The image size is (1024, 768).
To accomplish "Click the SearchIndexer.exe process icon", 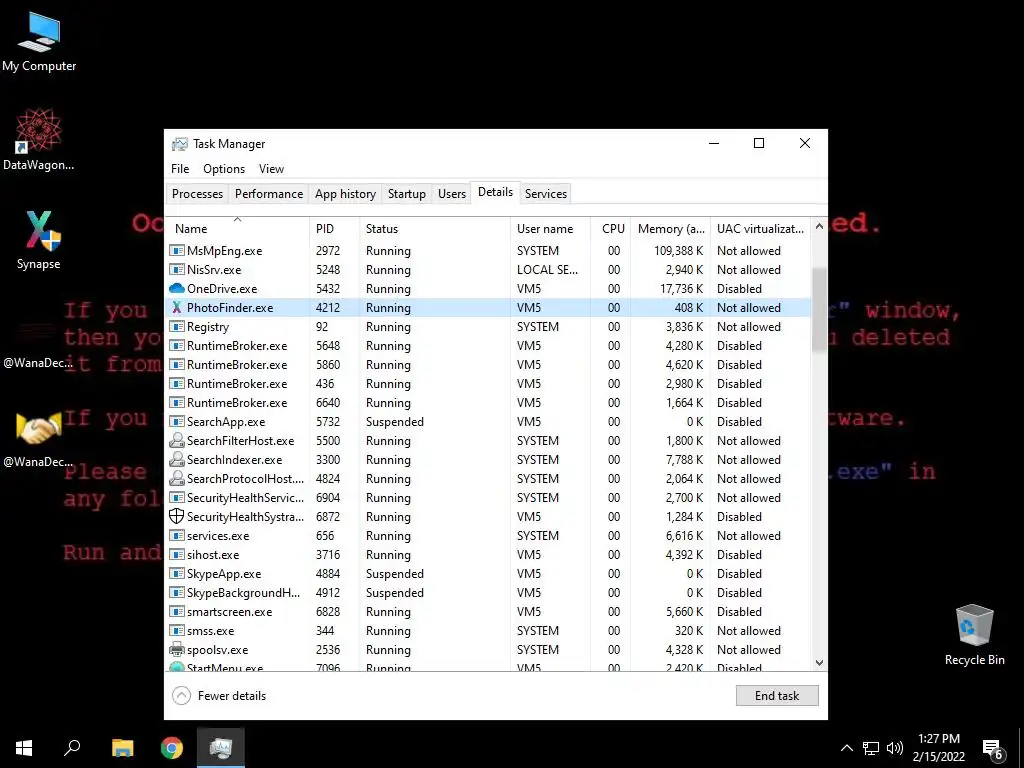I will (176, 460).
